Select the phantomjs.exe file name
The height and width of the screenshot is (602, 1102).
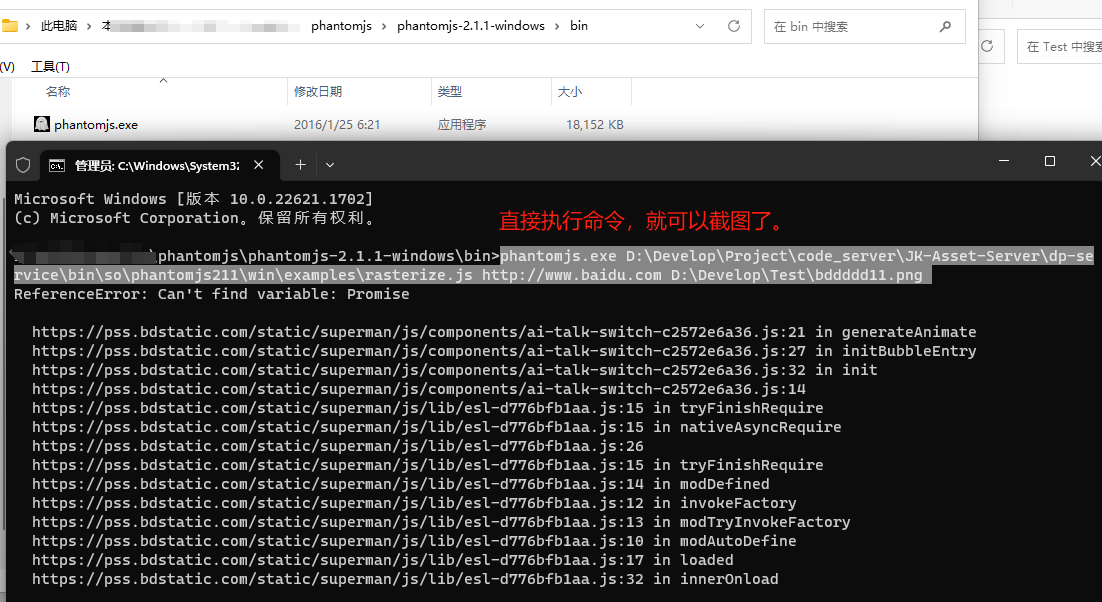(x=96, y=125)
